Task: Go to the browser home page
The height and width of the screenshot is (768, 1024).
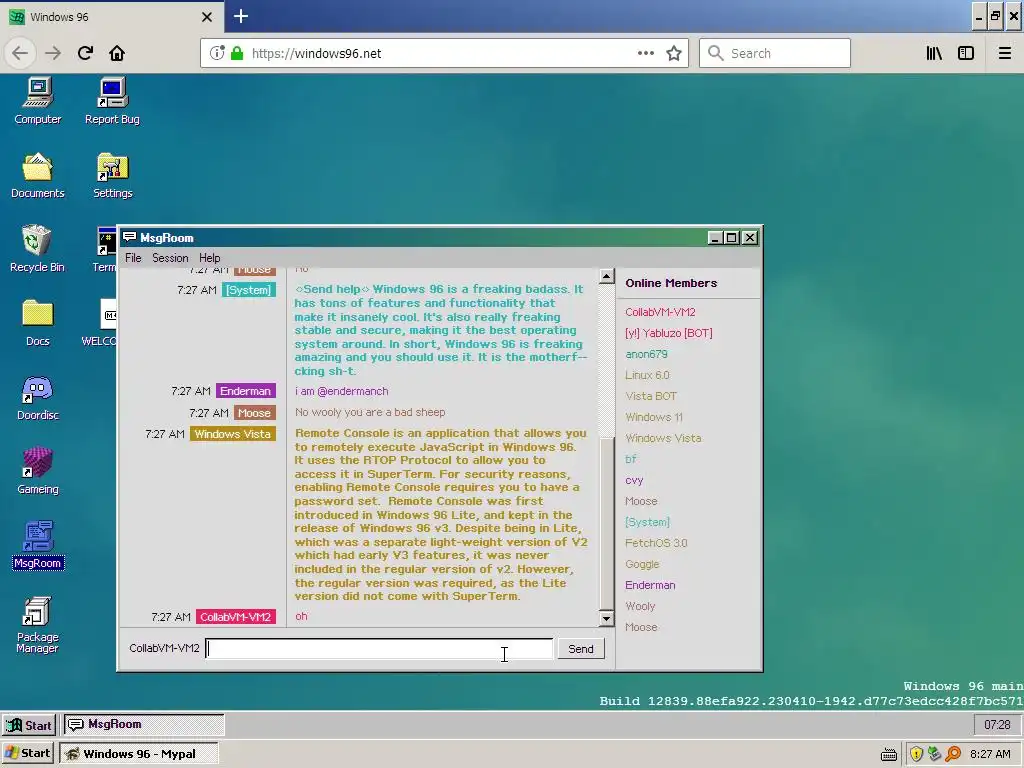Action: [117, 53]
